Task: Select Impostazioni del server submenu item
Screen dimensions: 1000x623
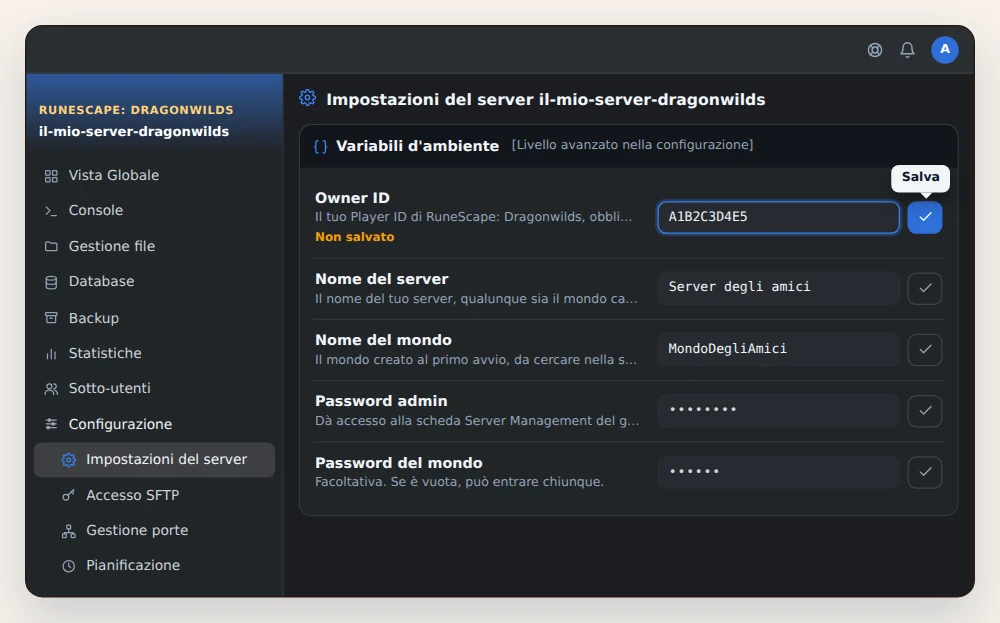Action: 154,460
